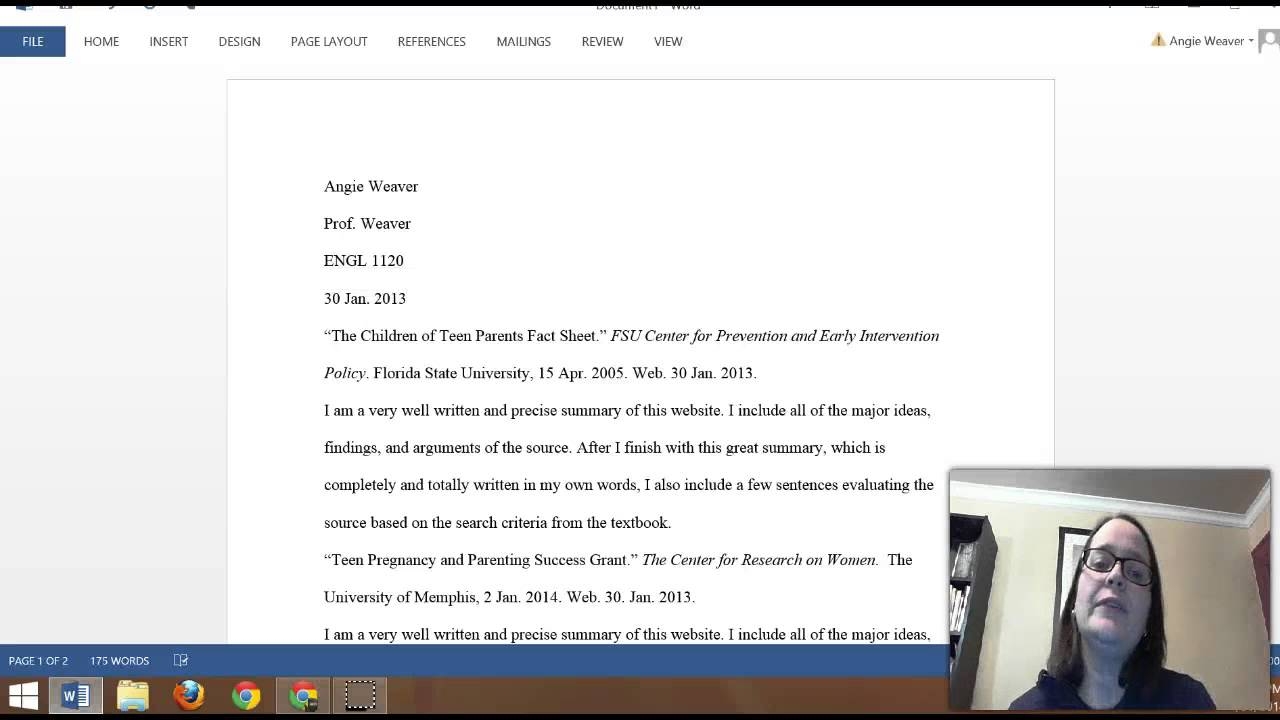Click 175 WORDS to open word count

click(x=119, y=660)
